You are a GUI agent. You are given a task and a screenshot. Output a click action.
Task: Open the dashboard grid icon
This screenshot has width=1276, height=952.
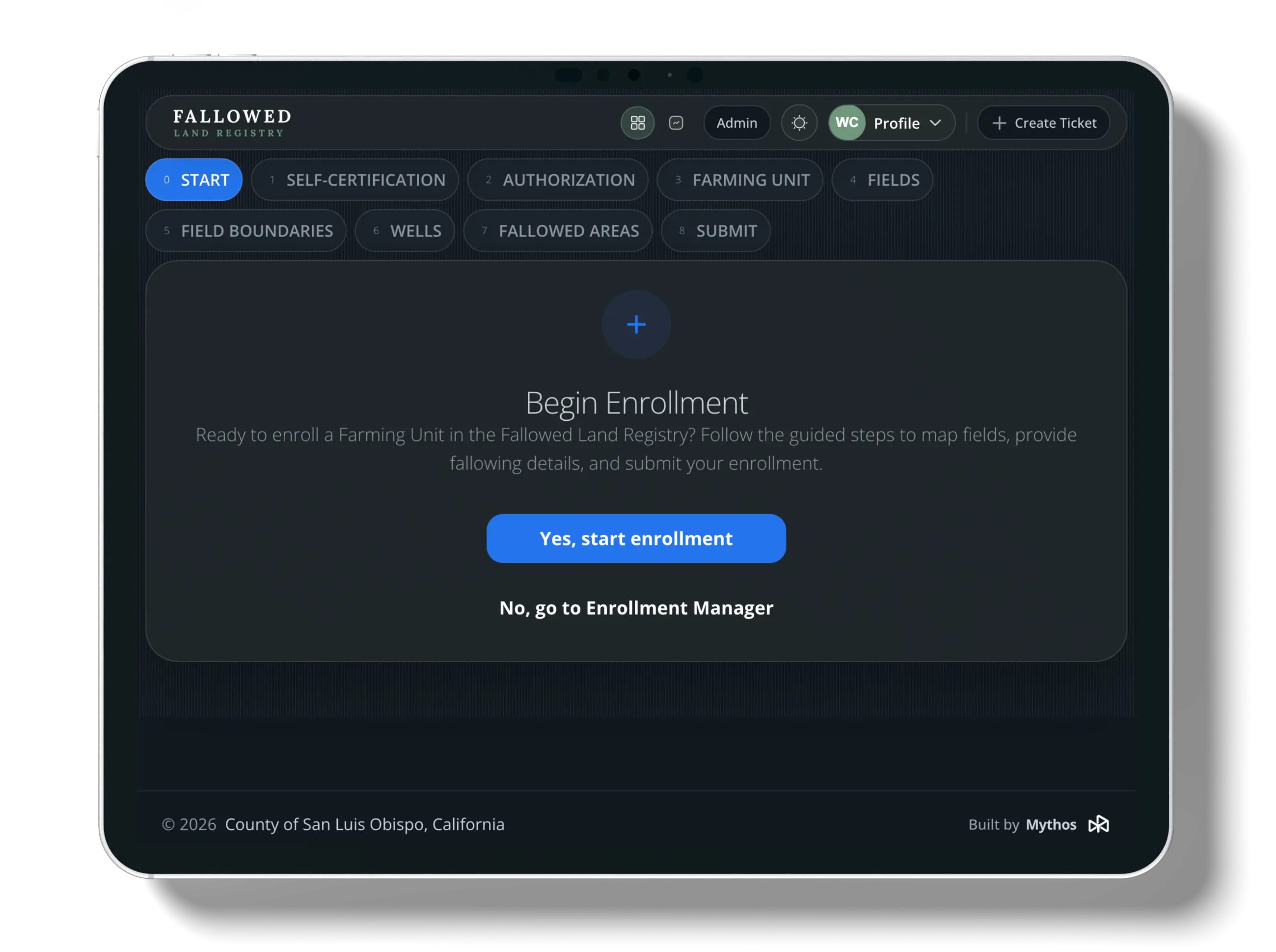coord(637,123)
